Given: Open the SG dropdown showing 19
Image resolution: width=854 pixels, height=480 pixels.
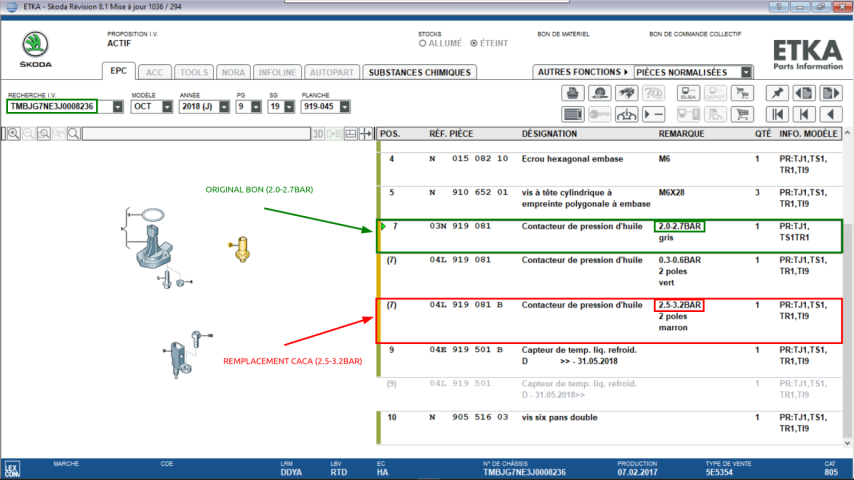Looking at the screenshot, I should (x=289, y=107).
